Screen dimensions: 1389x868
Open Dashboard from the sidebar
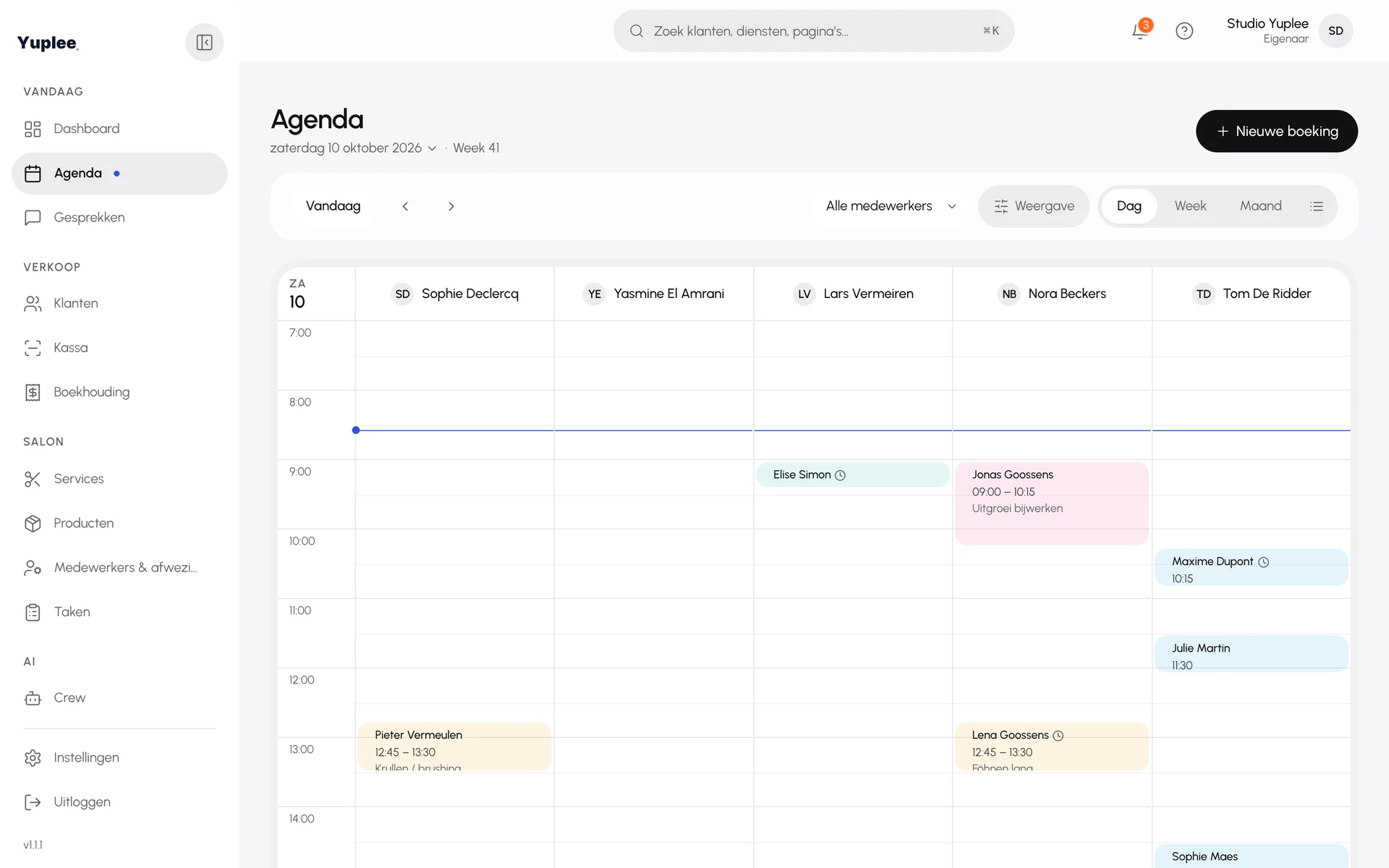(119, 129)
